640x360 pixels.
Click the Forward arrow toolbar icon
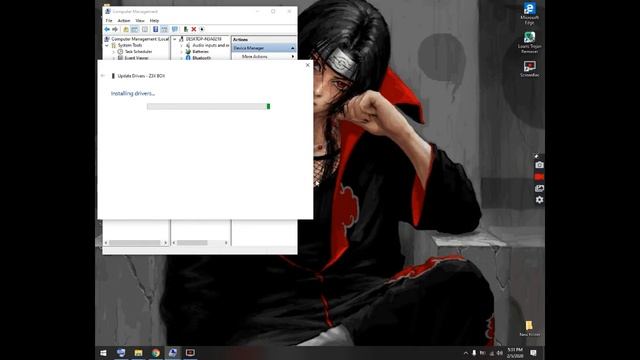[115, 29]
